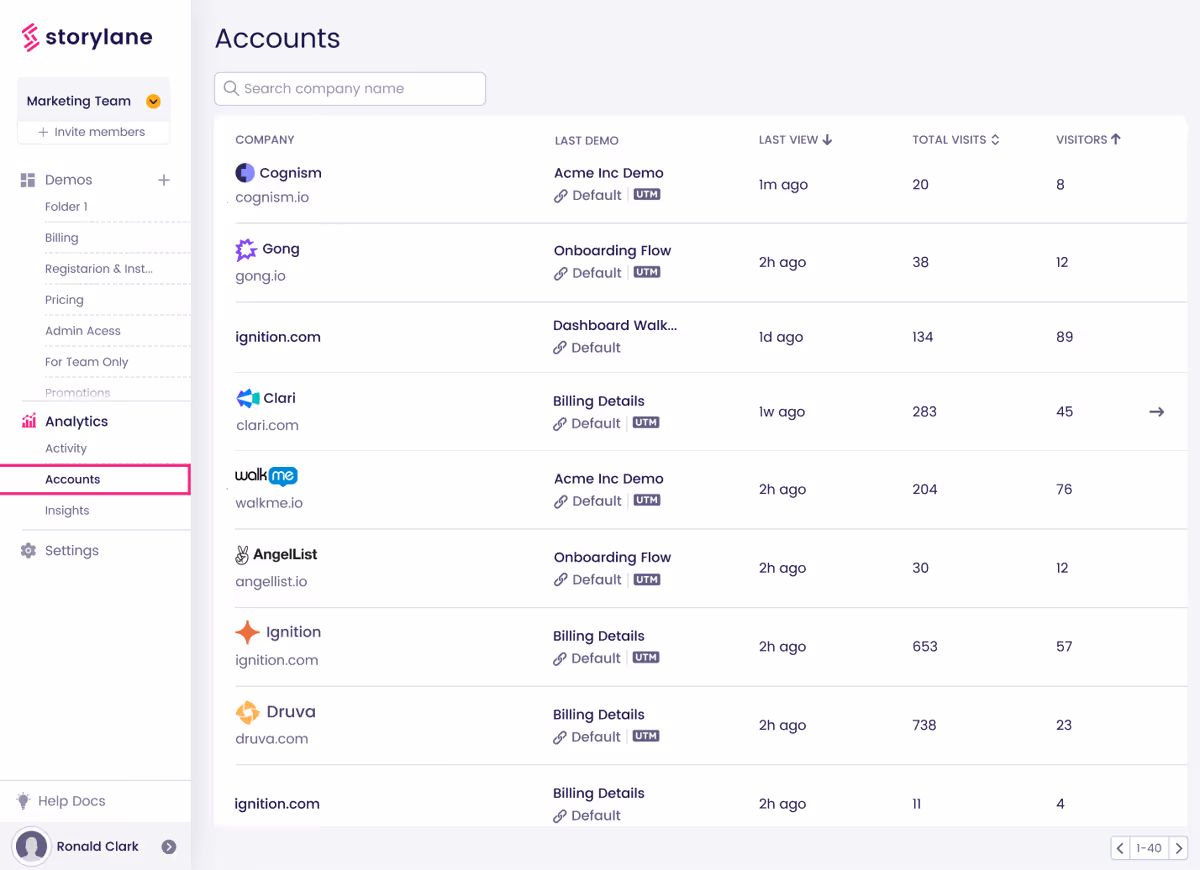Open Folder 1 in Demos
This screenshot has width=1200, height=870.
click(x=66, y=207)
